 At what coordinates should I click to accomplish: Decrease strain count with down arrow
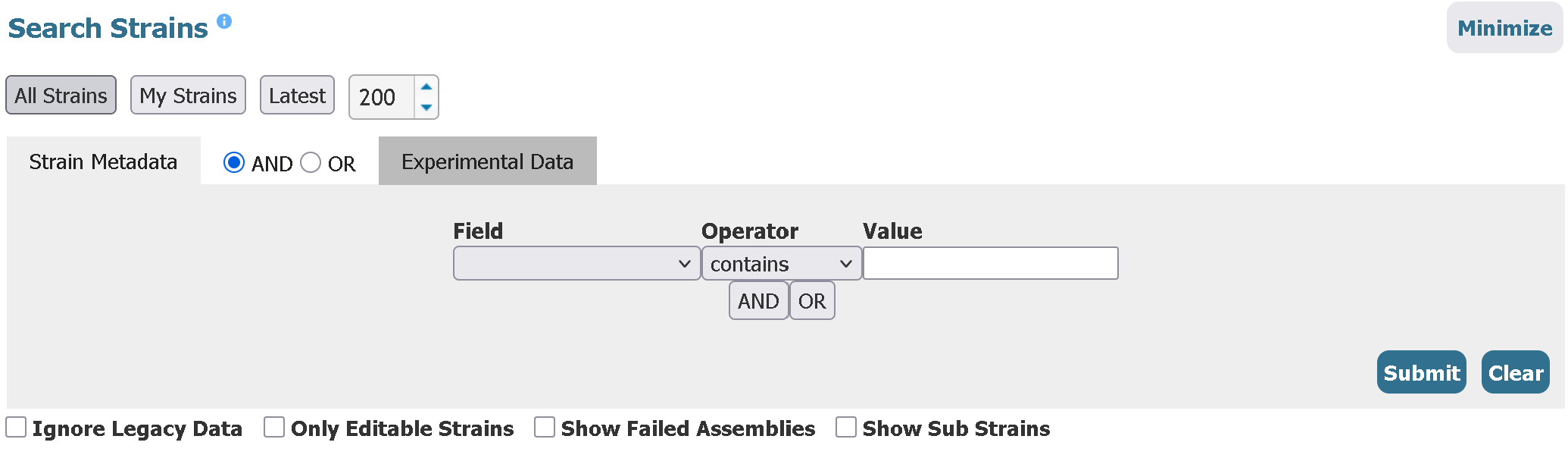tap(426, 108)
